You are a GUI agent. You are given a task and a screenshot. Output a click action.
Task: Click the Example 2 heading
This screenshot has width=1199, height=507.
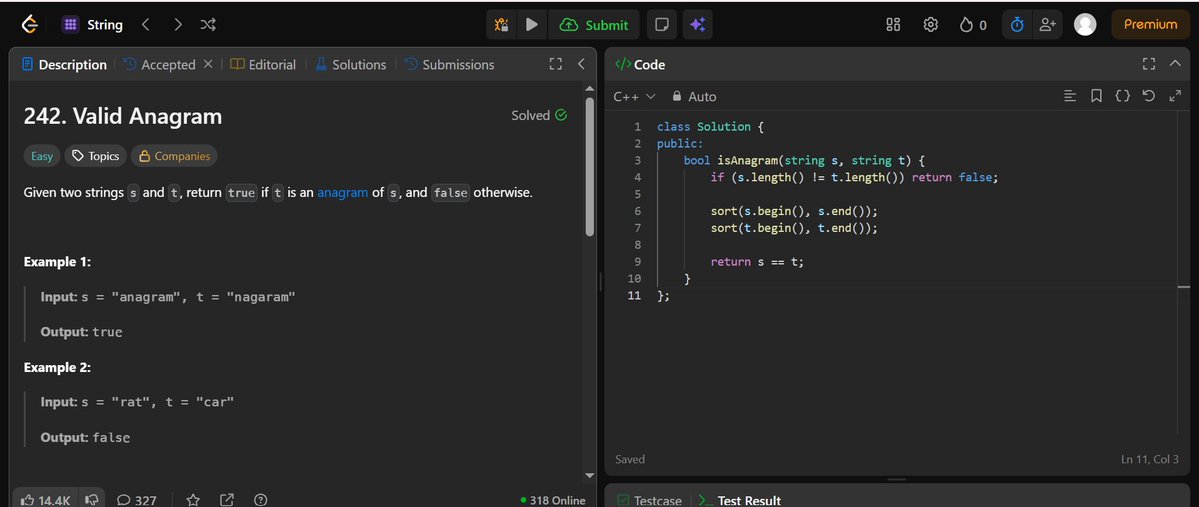click(x=57, y=367)
